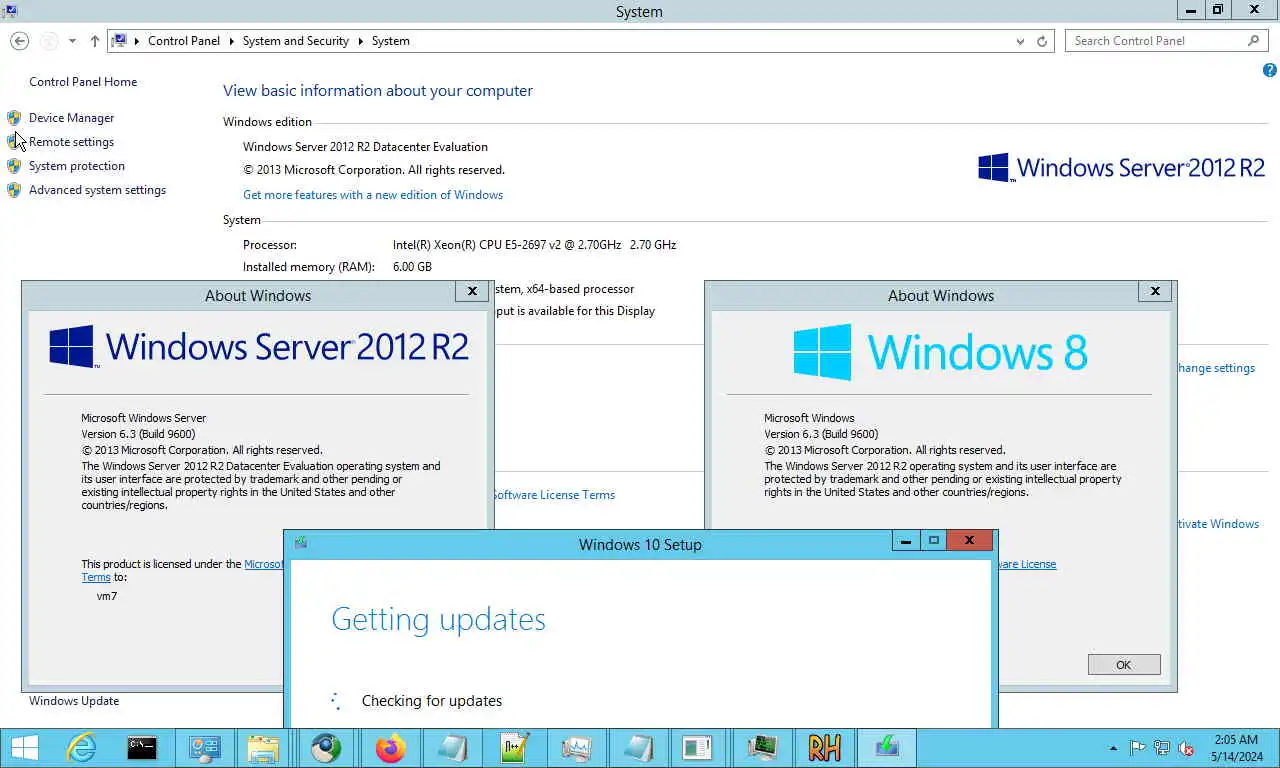
Task: Open Device Manager from the sidebar
Action: coord(71,118)
